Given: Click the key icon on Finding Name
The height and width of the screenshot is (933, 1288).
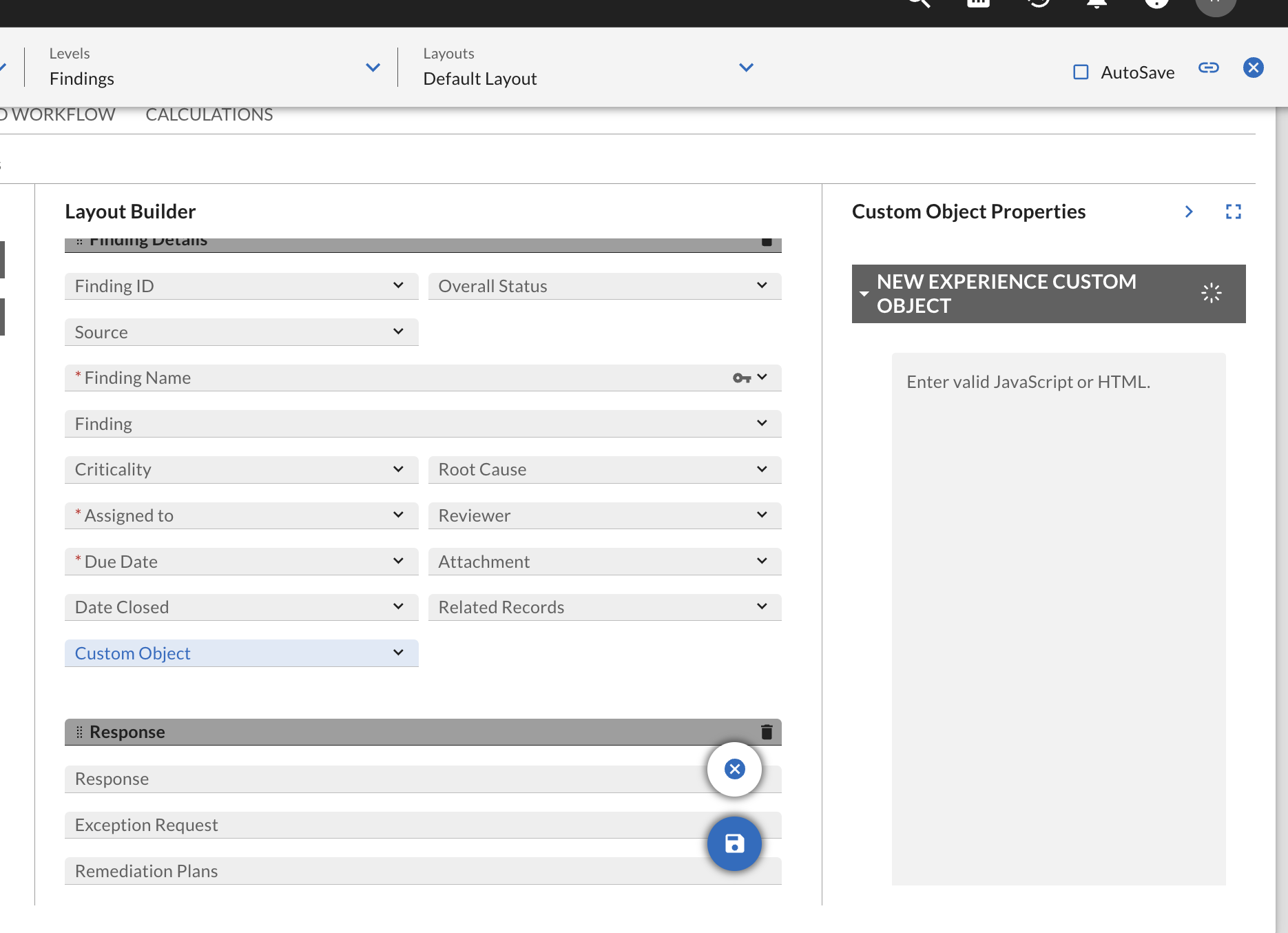Looking at the screenshot, I should 741,378.
